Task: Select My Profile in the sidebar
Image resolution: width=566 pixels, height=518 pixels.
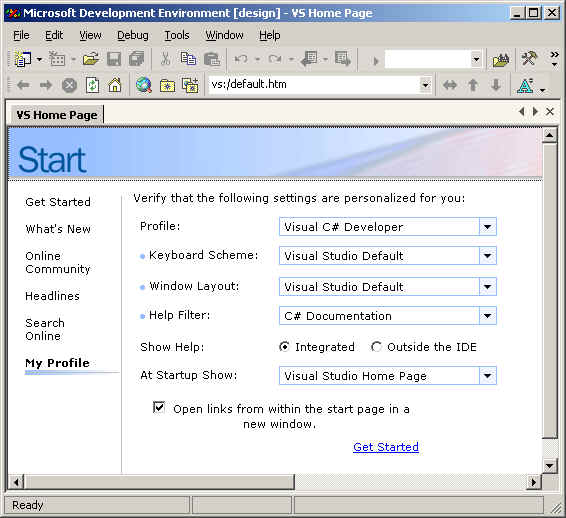Action: click(57, 363)
